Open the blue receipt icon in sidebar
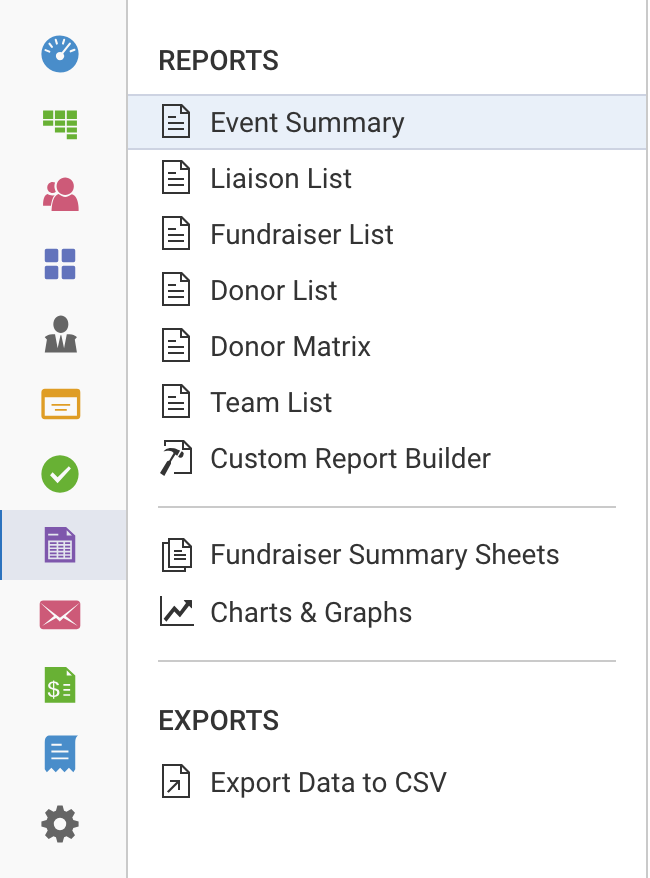This screenshot has width=650, height=878. (60, 754)
